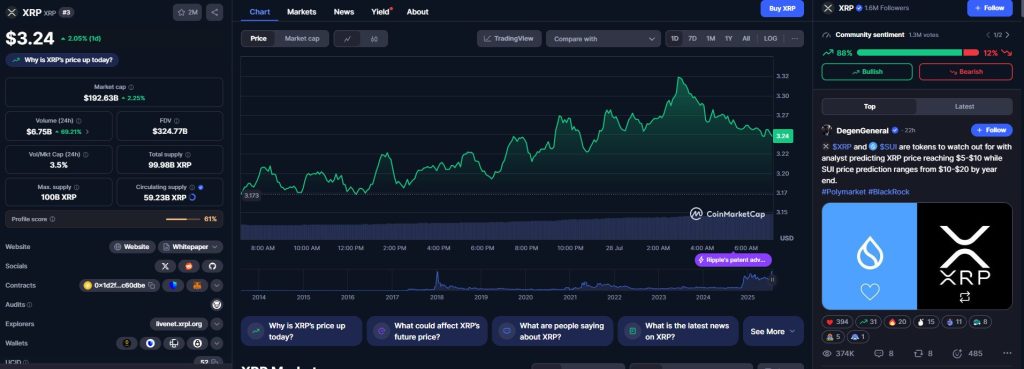Click the info icon next to Market cap
This screenshot has width=1024, height=369.
[131, 87]
